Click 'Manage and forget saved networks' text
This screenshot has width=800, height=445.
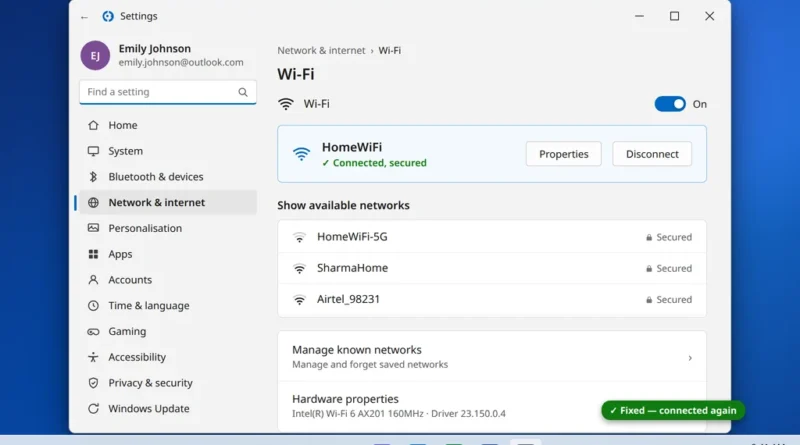(x=370, y=365)
